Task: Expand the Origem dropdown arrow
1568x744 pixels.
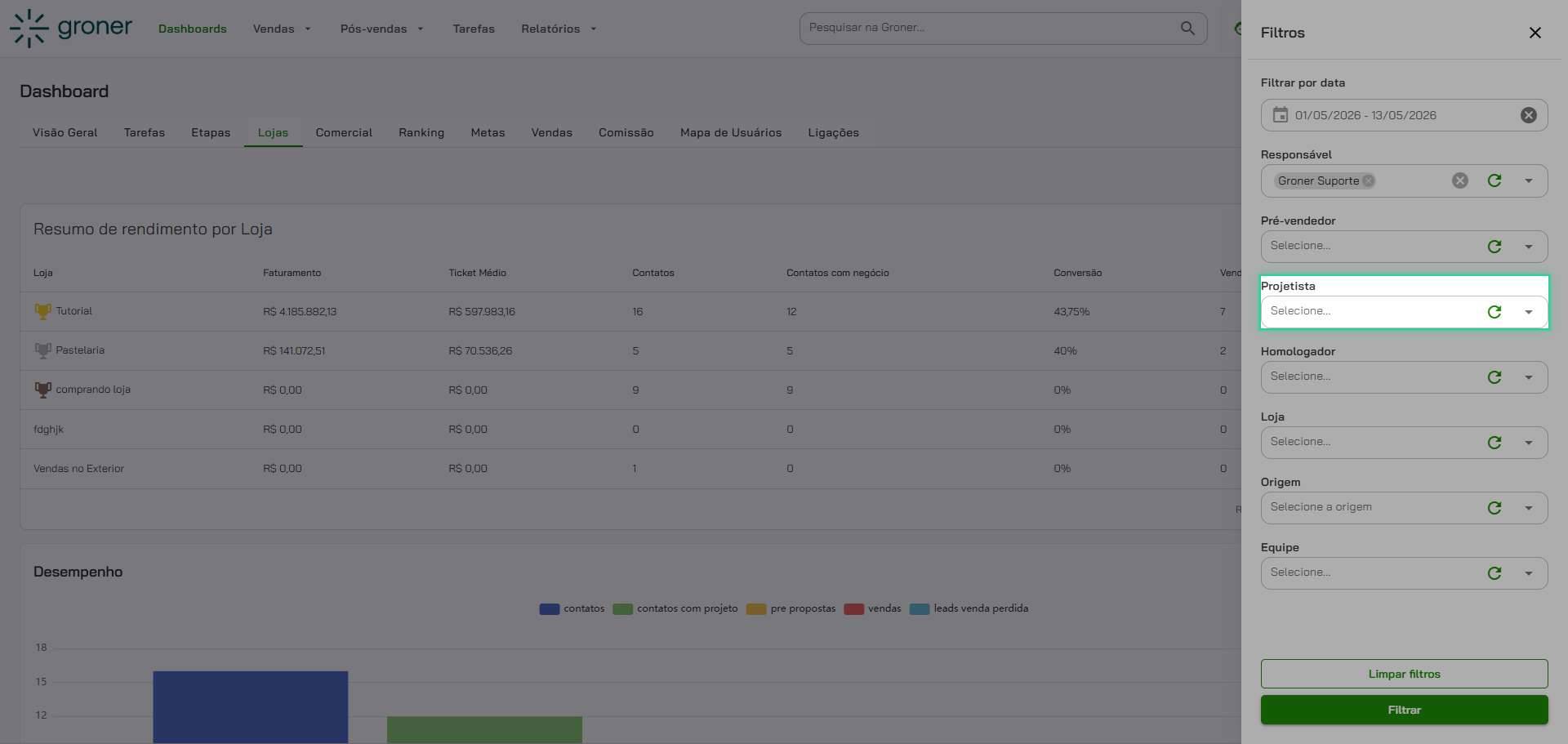Action: [x=1528, y=507]
